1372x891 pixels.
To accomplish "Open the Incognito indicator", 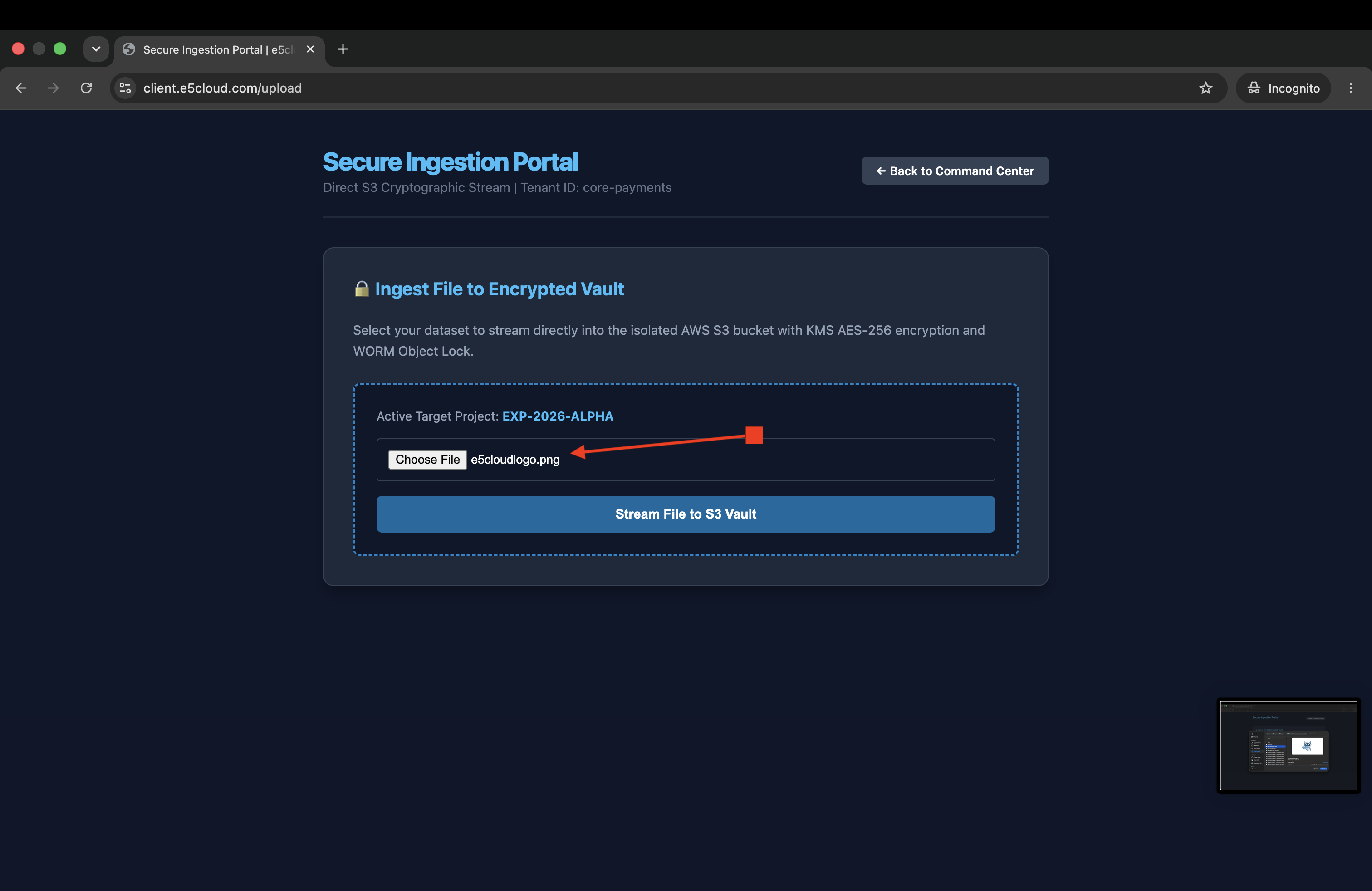I will pyautogui.click(x=1283, y=88).
